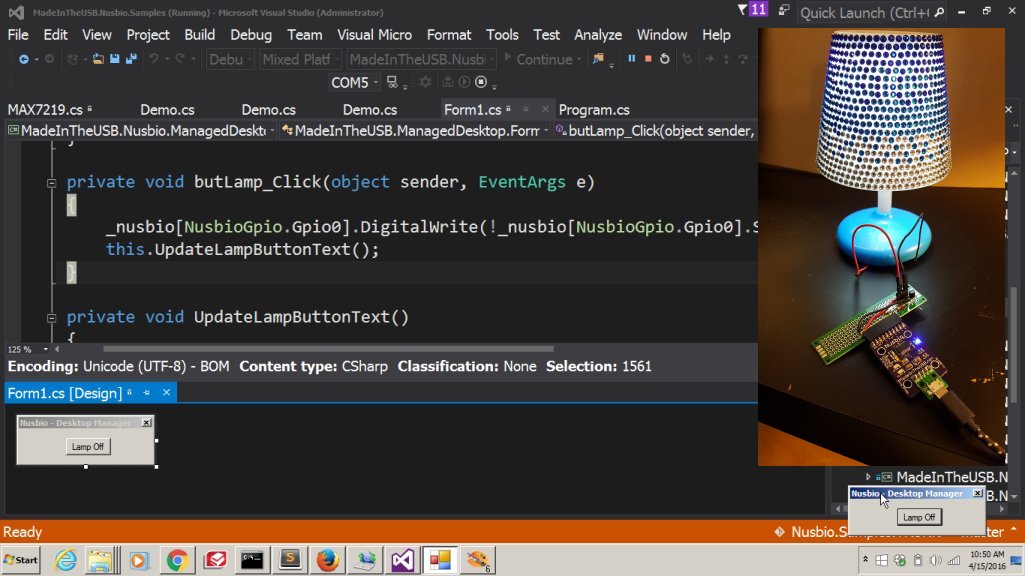Click Lamp Off in running Nusbio window
1025x576 pixels.
[x=919, y=517]
